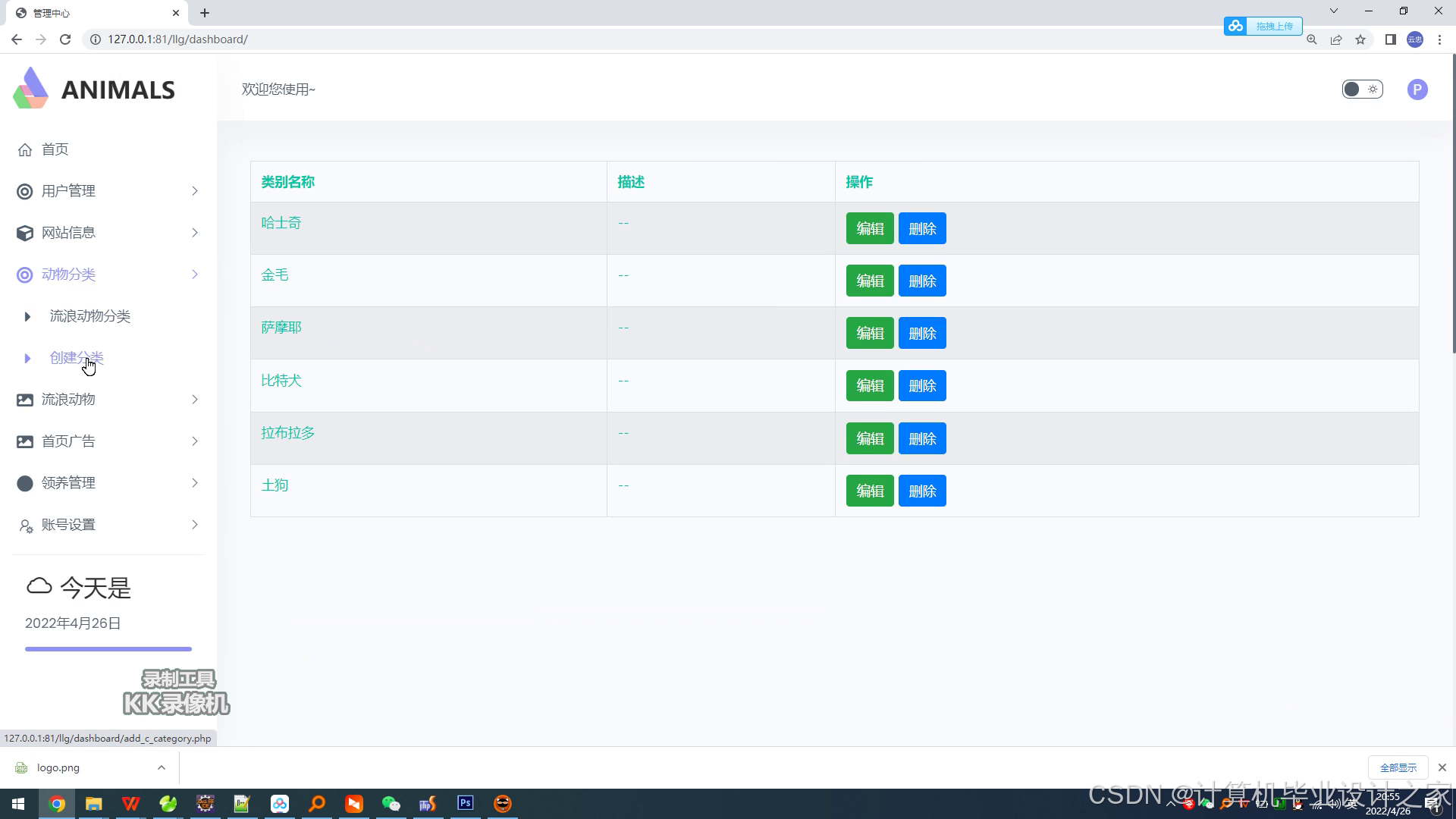Screen dimensions: 1456x819
Task: Click 删除 for the 土狗 row
Action: tap(922, 491)
